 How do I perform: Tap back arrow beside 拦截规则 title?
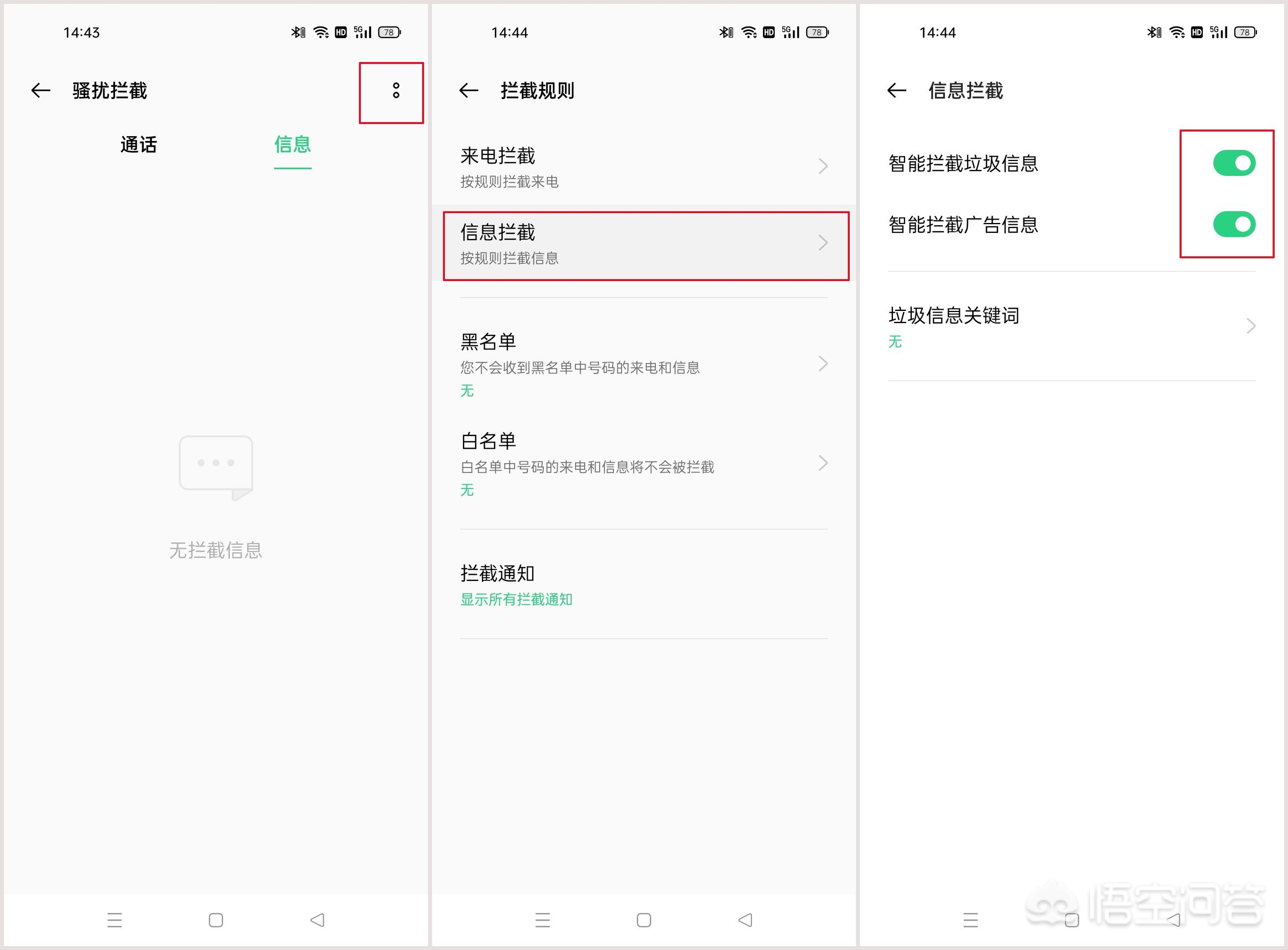(x=469, y=90)
